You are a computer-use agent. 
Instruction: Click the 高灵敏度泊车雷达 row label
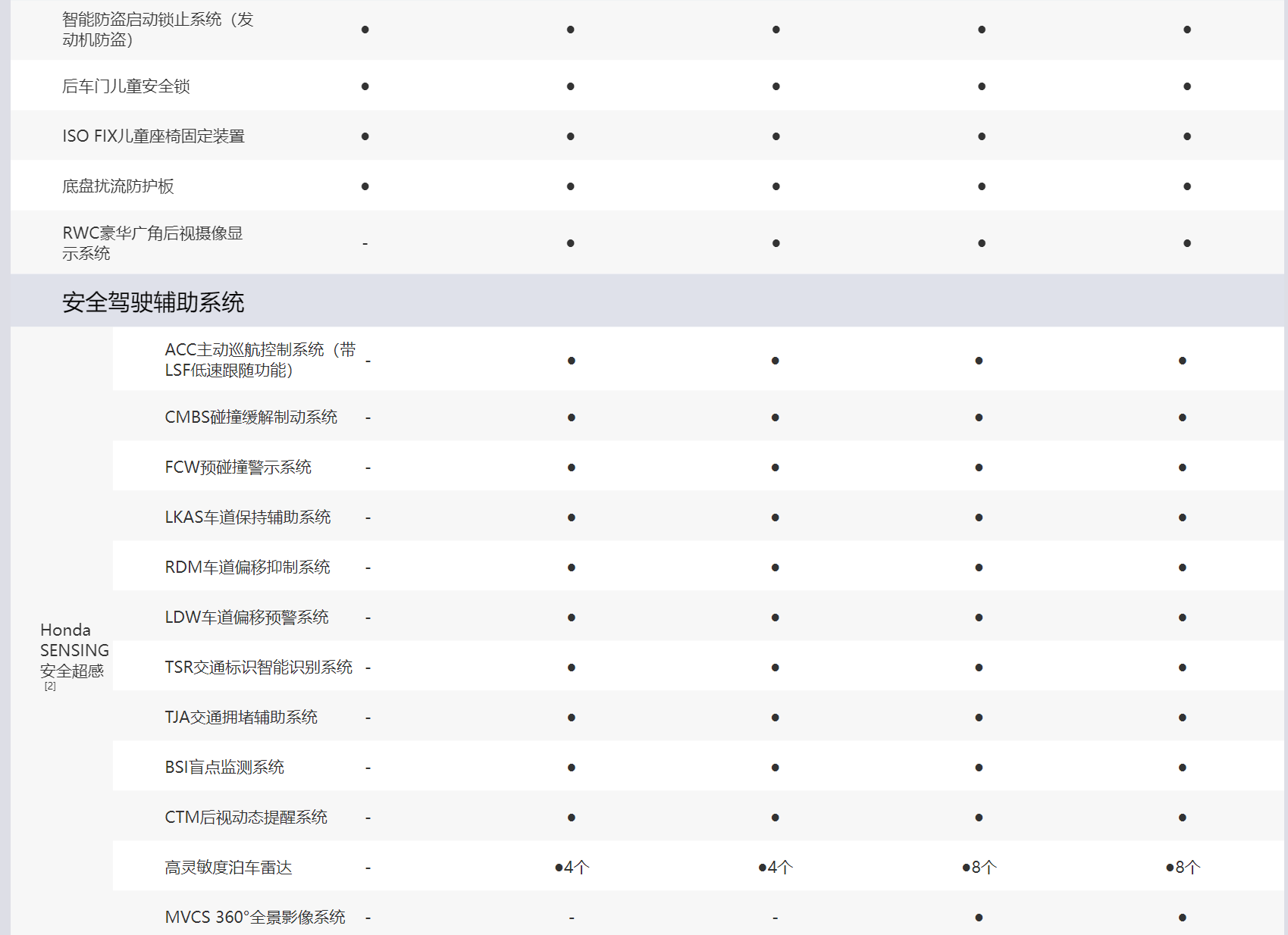pyautogui.click(x=228, y=868)
